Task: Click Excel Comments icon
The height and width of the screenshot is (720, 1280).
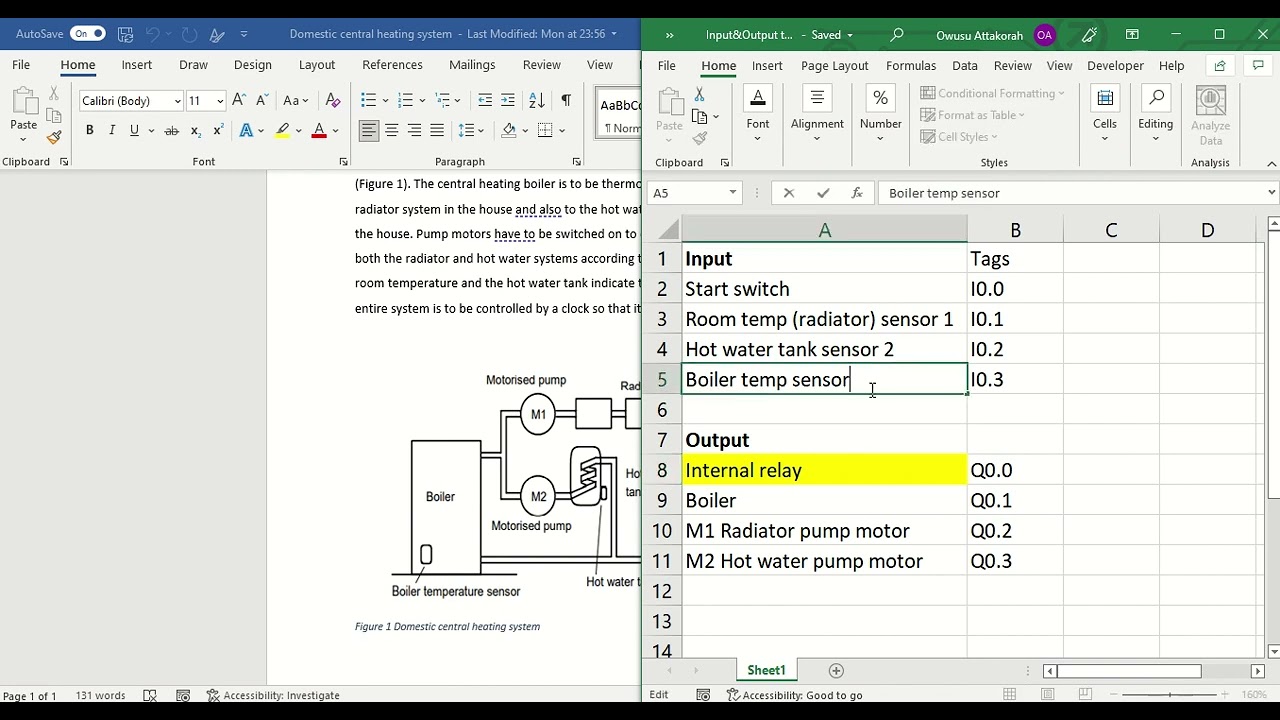Action: [1258, 66]
